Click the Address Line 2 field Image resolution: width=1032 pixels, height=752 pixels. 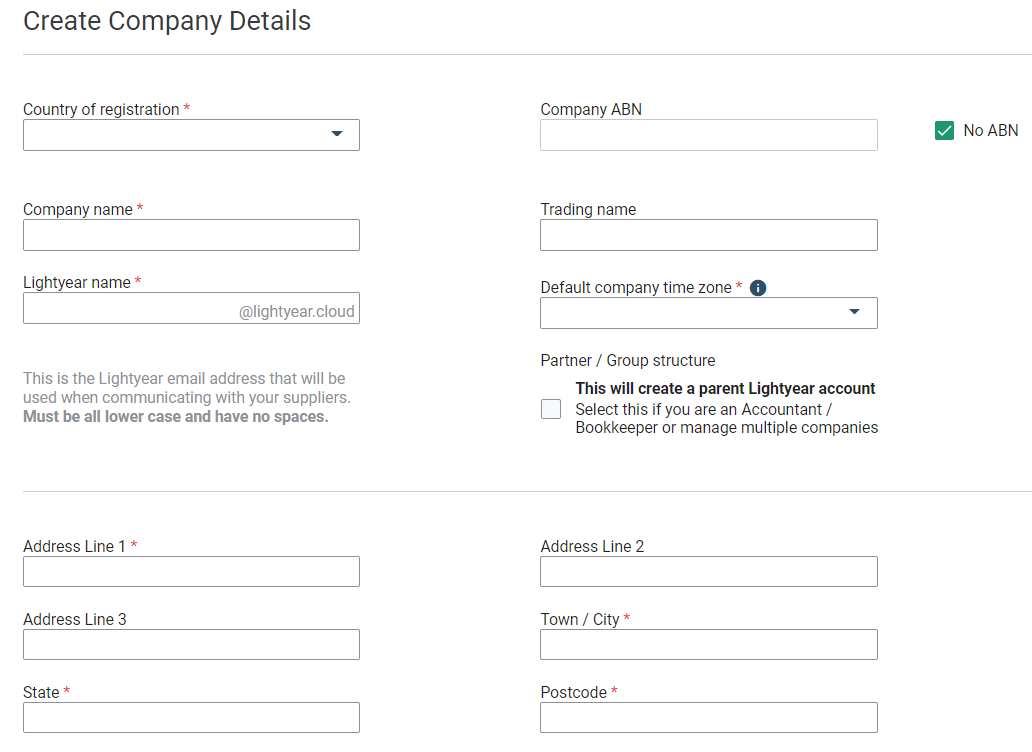tap(708, 571)
